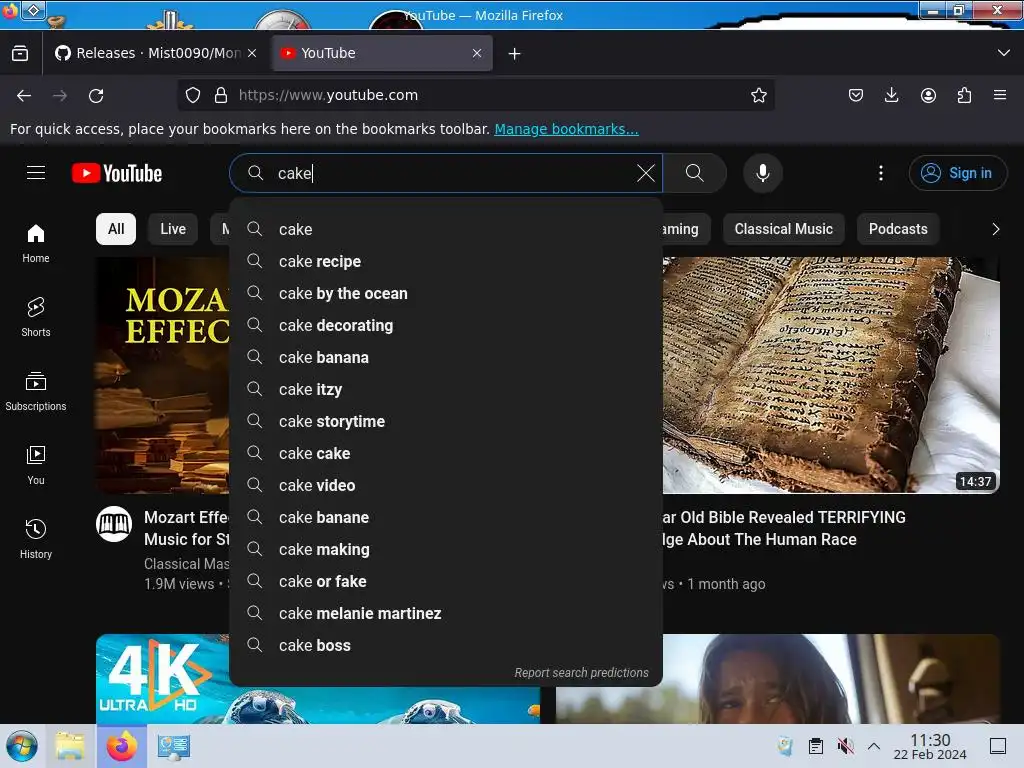Open a new browser tab

(515, 54)
